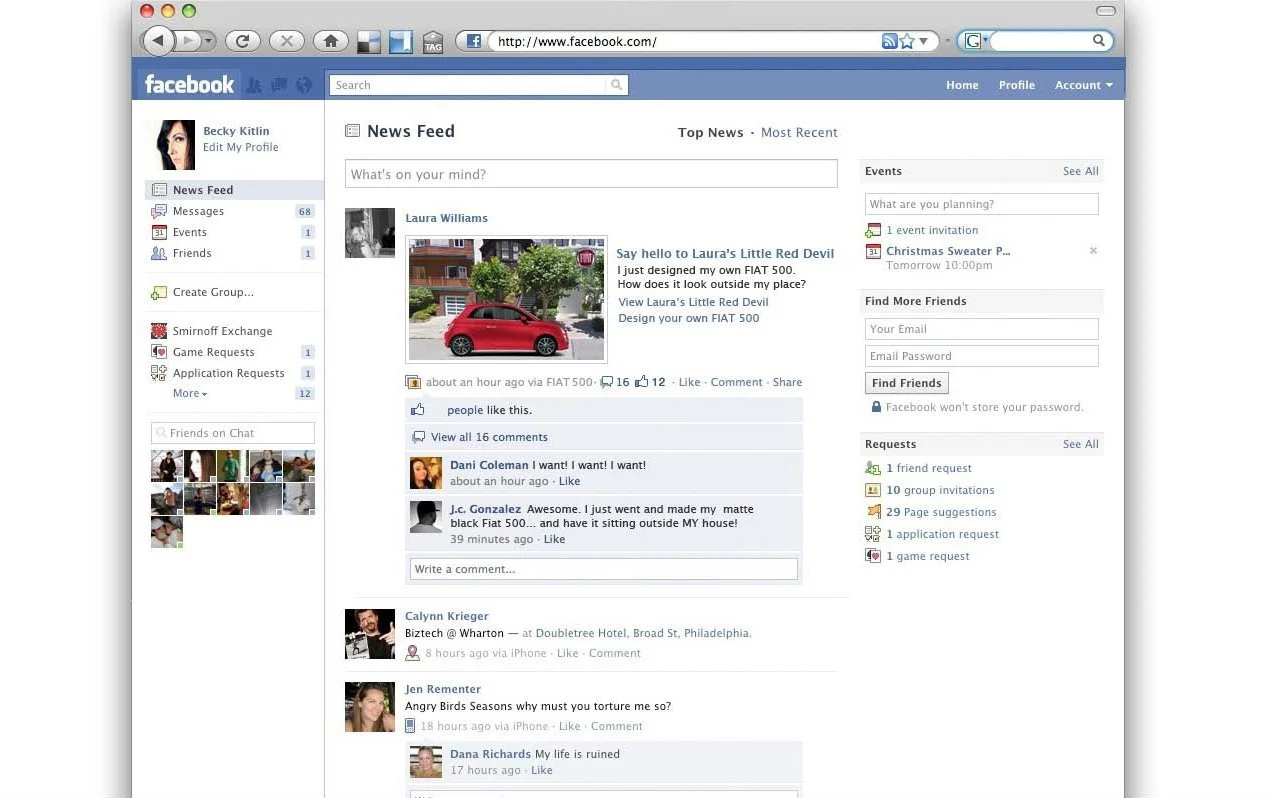Screen dimensions: 1274x798
Task: Stop loading with the X toolbar button
Action: tap(287, 41)
